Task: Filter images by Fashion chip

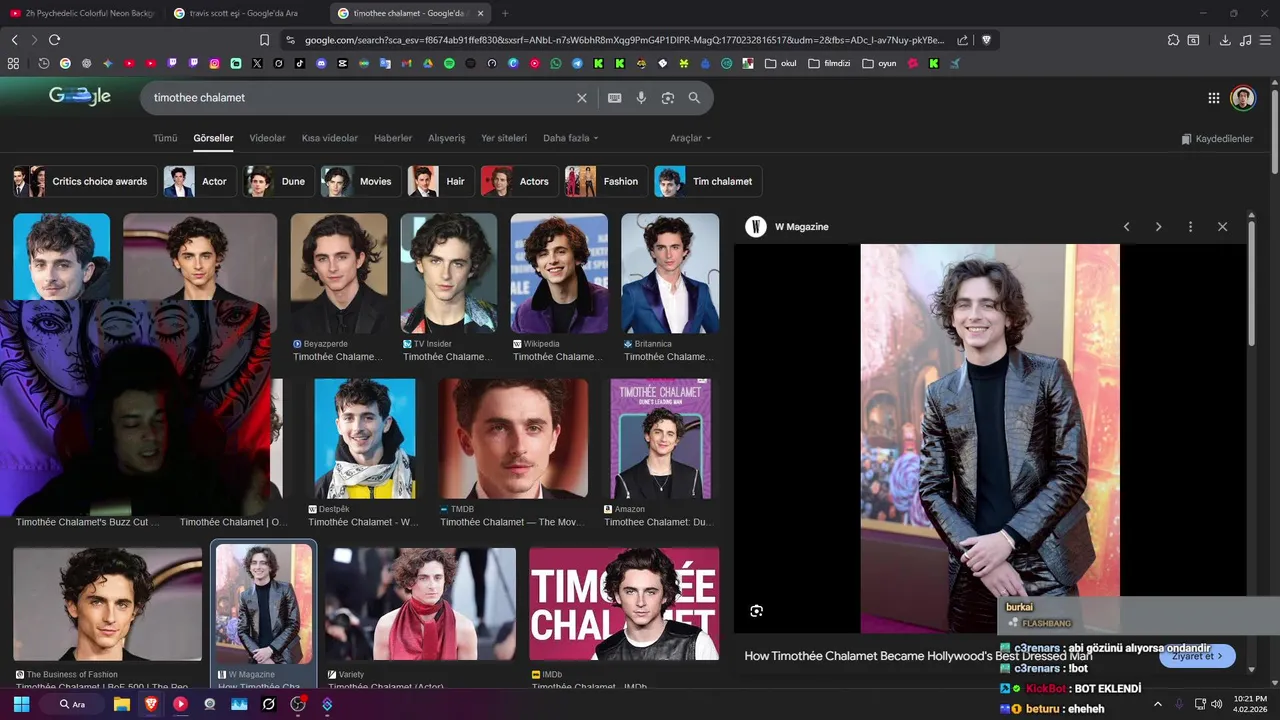Action: click(x=606, y=181)
